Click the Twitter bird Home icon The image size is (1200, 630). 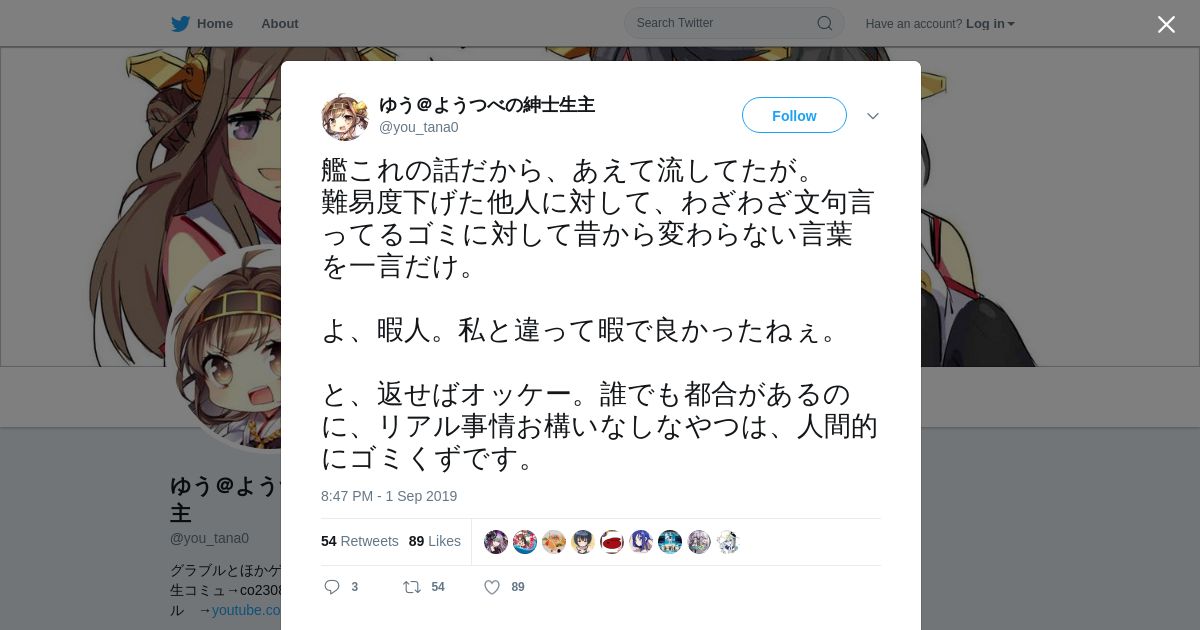[180, 23]
